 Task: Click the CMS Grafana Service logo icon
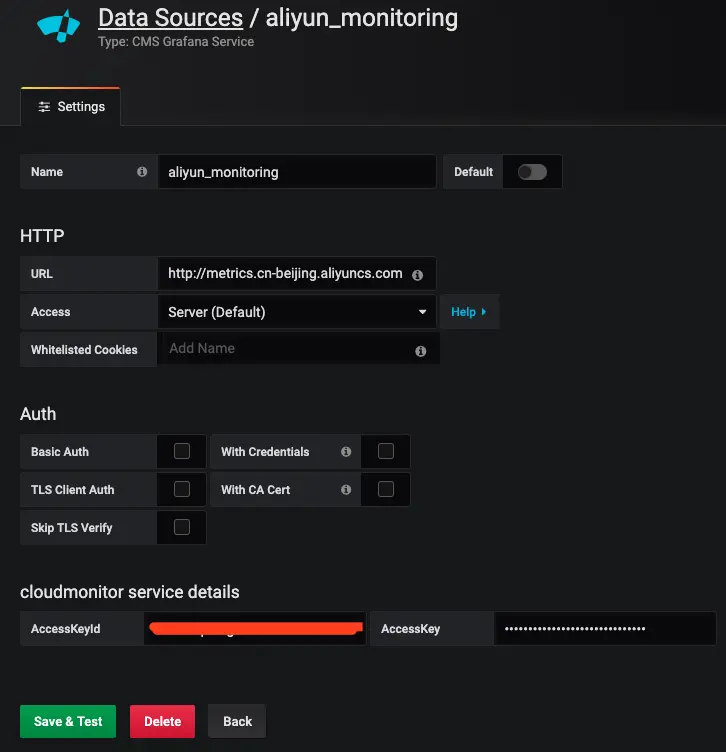59,26
